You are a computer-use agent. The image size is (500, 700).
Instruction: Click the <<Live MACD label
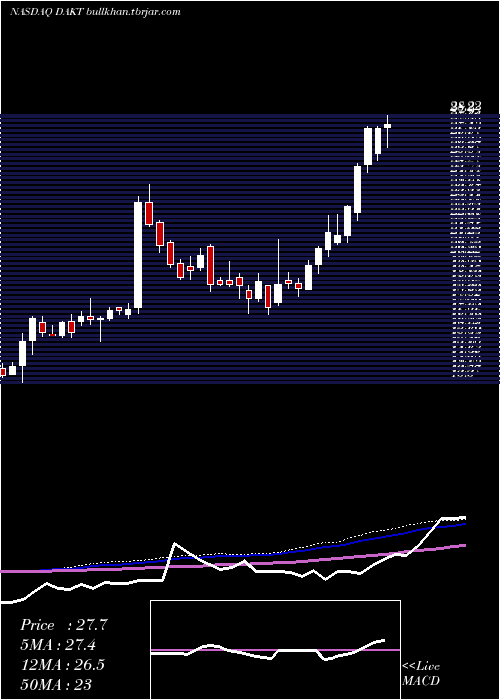click(421, 673)
